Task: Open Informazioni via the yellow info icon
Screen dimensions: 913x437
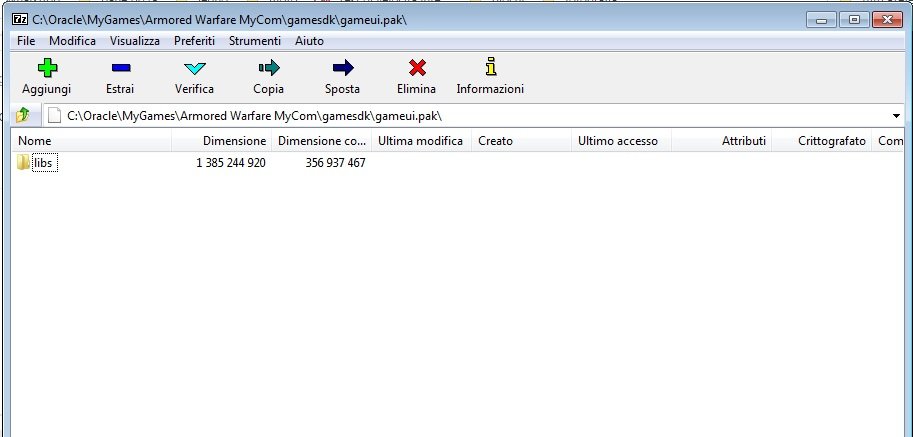Action: 490,68
